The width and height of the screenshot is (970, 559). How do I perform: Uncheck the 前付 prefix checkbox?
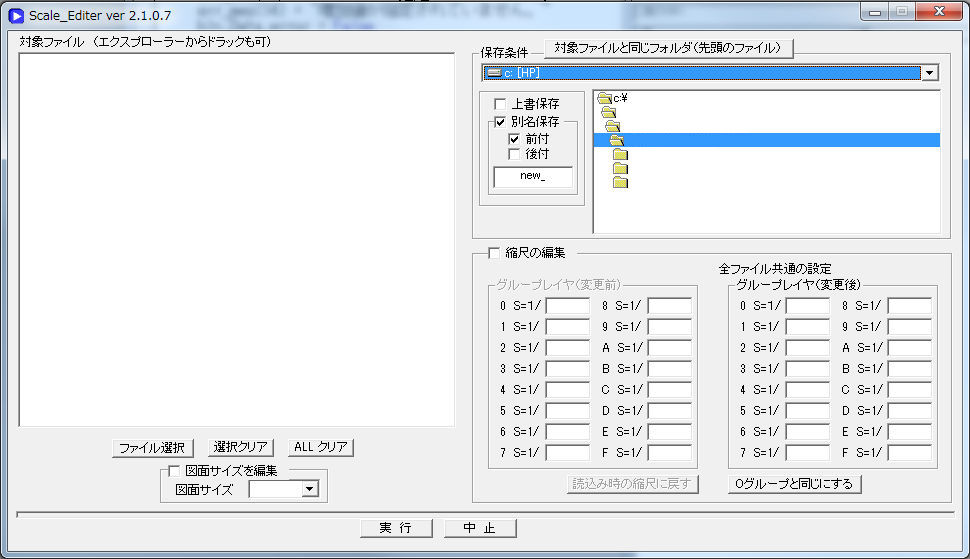[x=514, y=139]
